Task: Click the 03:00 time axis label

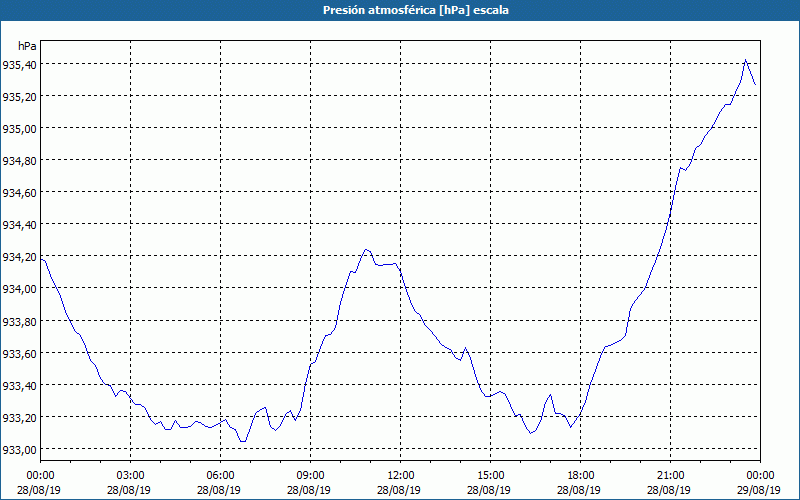Action: (x=130, y=476)
